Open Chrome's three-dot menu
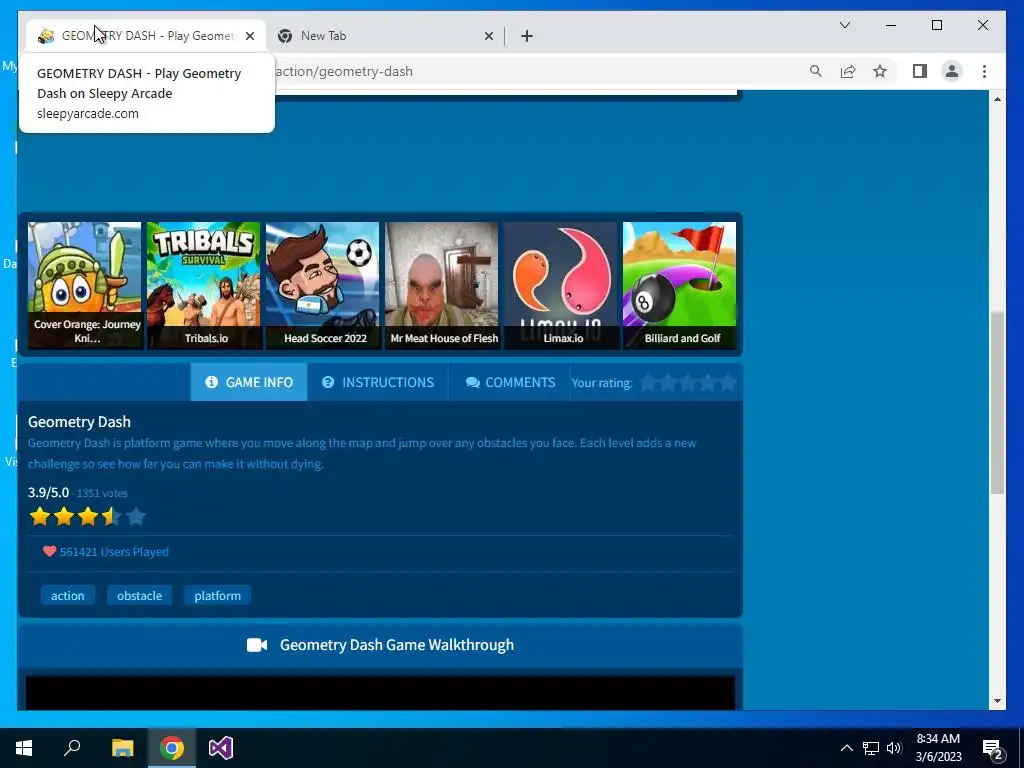 pos(984,71)
